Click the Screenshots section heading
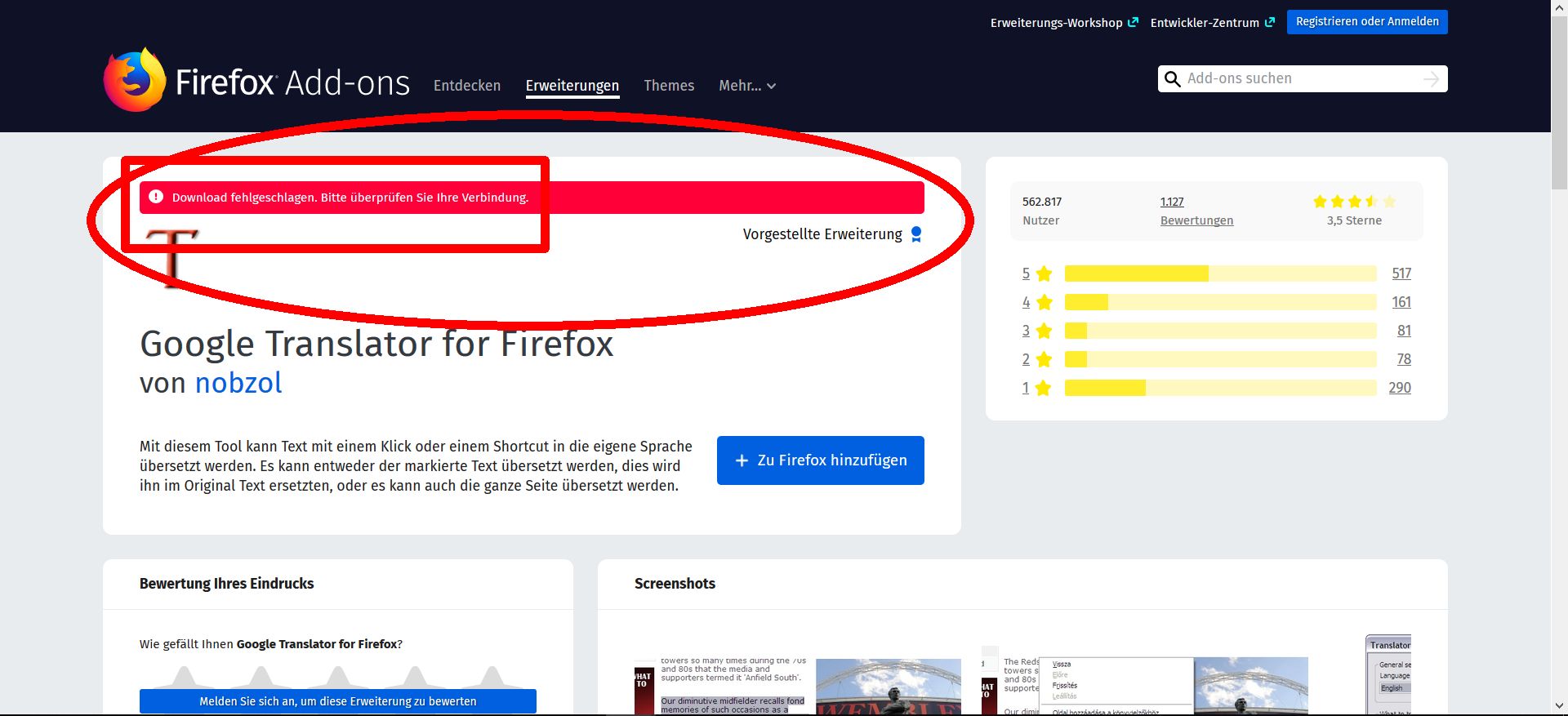The image size is (1568, 716). (x=675, y=584)
